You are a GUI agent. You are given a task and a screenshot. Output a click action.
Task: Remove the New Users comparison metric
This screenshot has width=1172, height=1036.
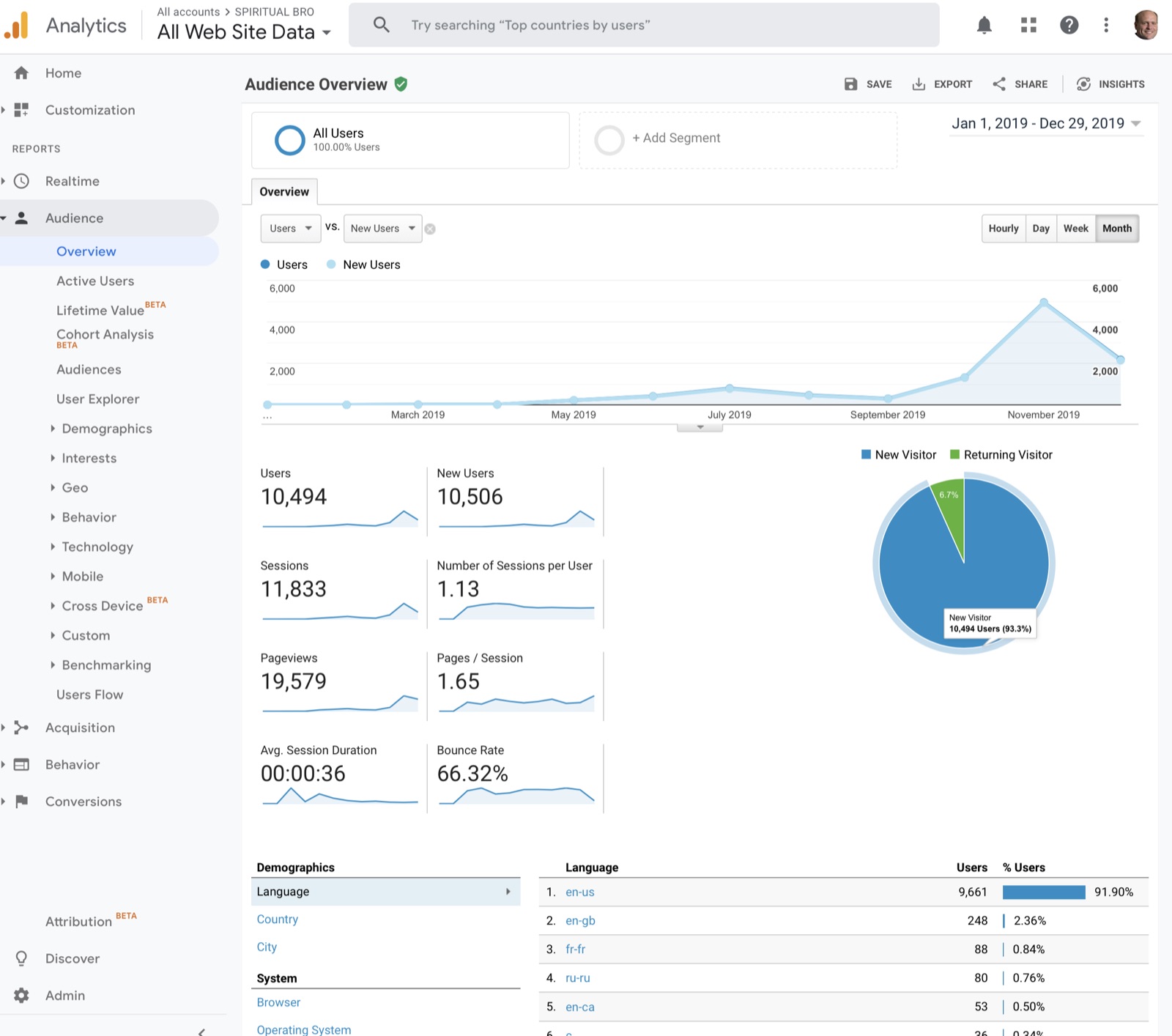coord(431,229)
